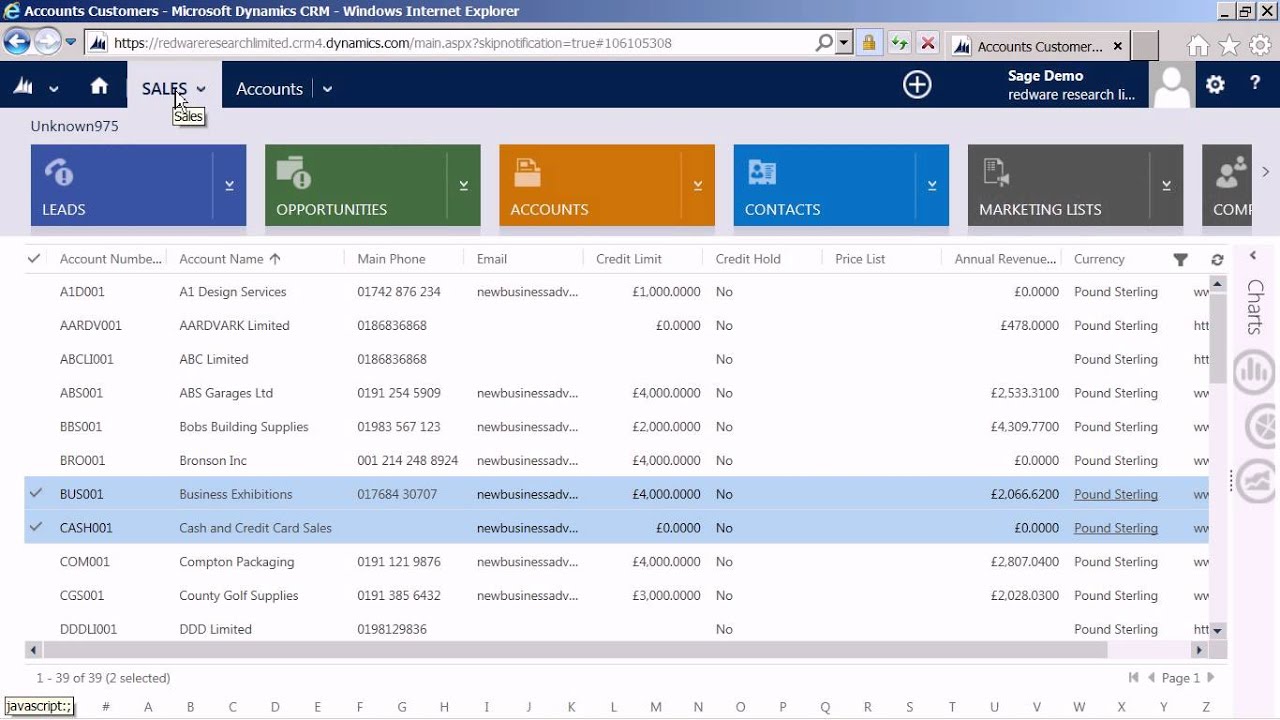Click the browser Back arrow button
This screenshot has width=1280, height=720.
[17, 42]
